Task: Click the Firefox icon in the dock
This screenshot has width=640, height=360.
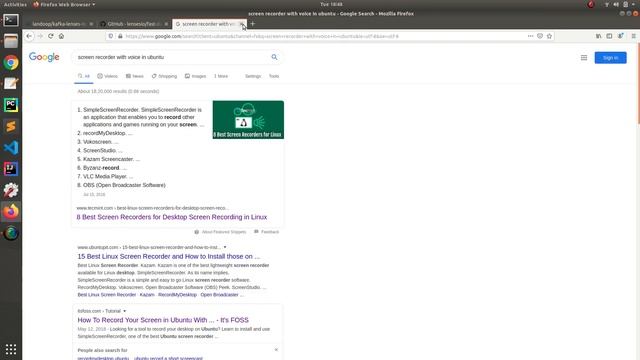Action: click(x=11, y=211)
